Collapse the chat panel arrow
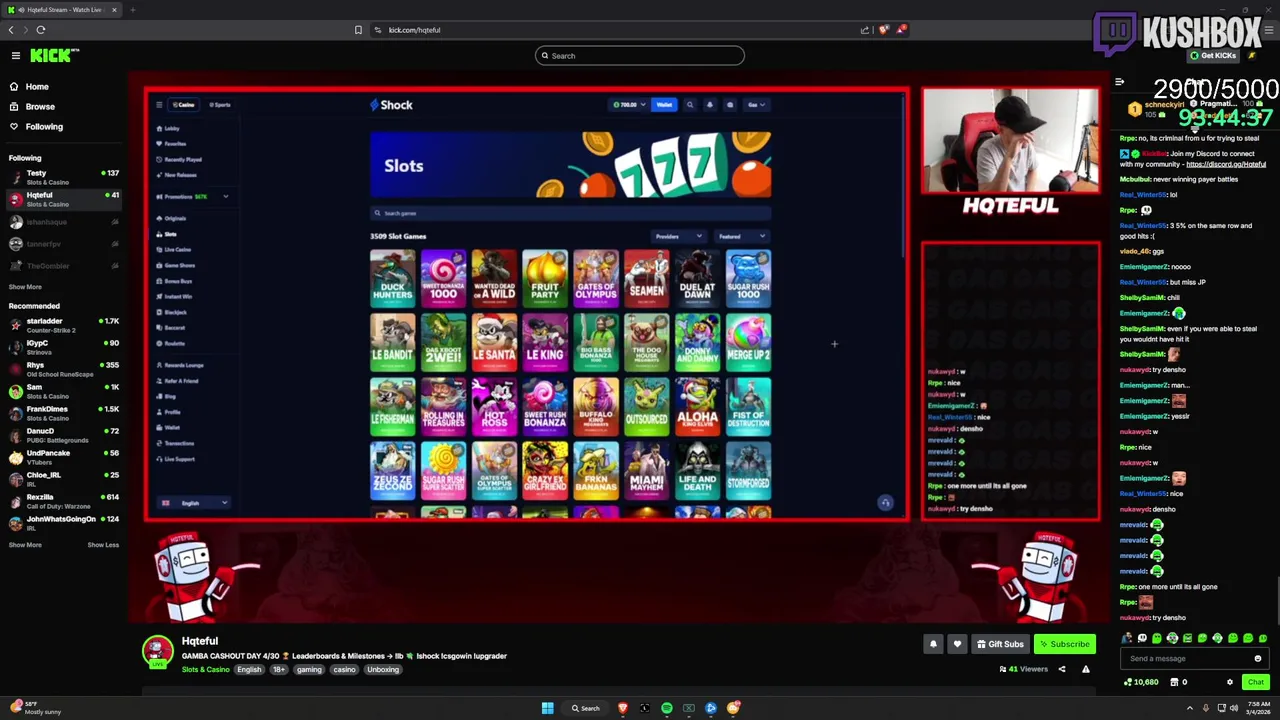Screen dimensions: 1280x720 (x=1119, y=82)
